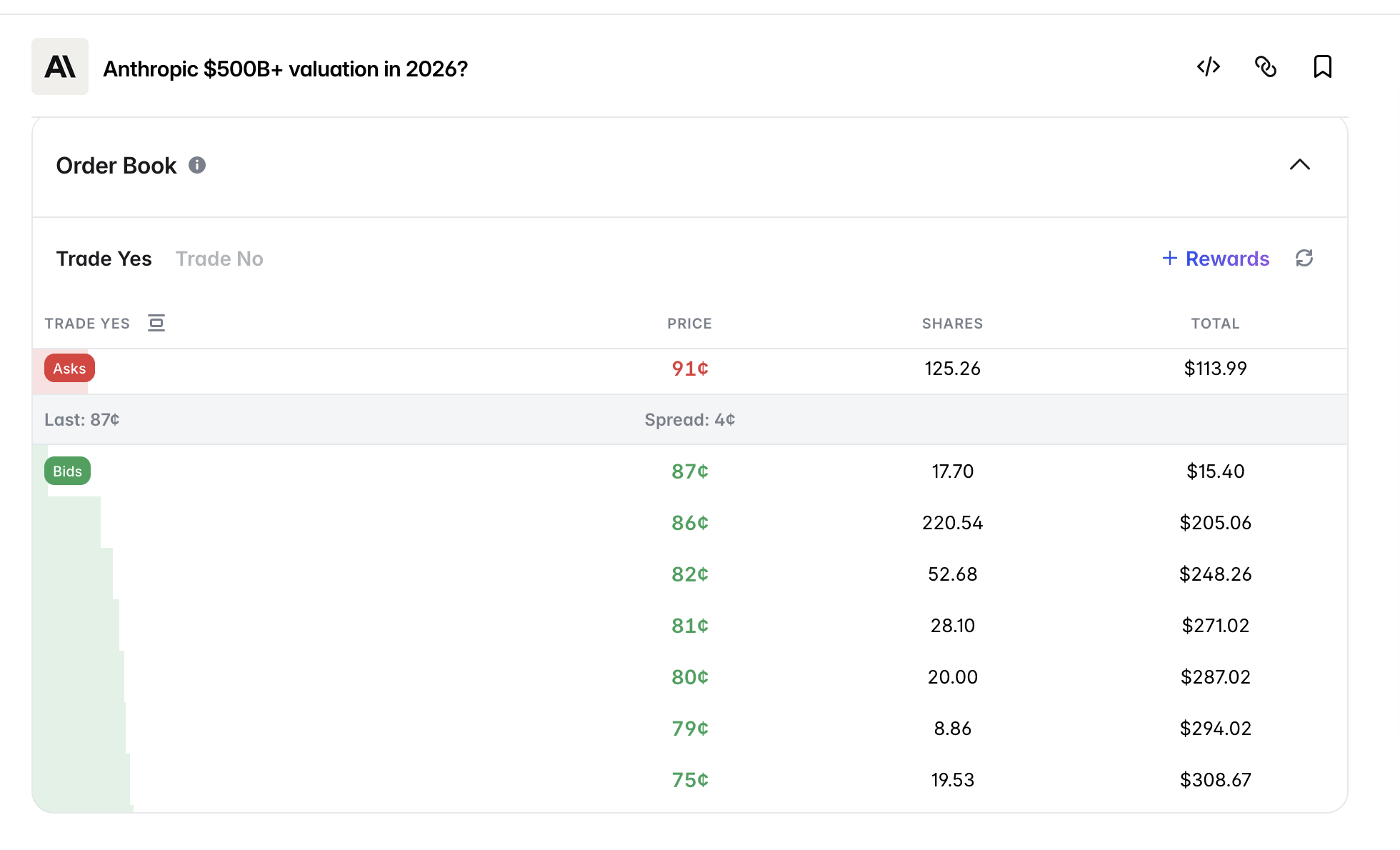Refresh the order book
The height and width of the screenshot is (850, 1400).
pos(1304,259)
